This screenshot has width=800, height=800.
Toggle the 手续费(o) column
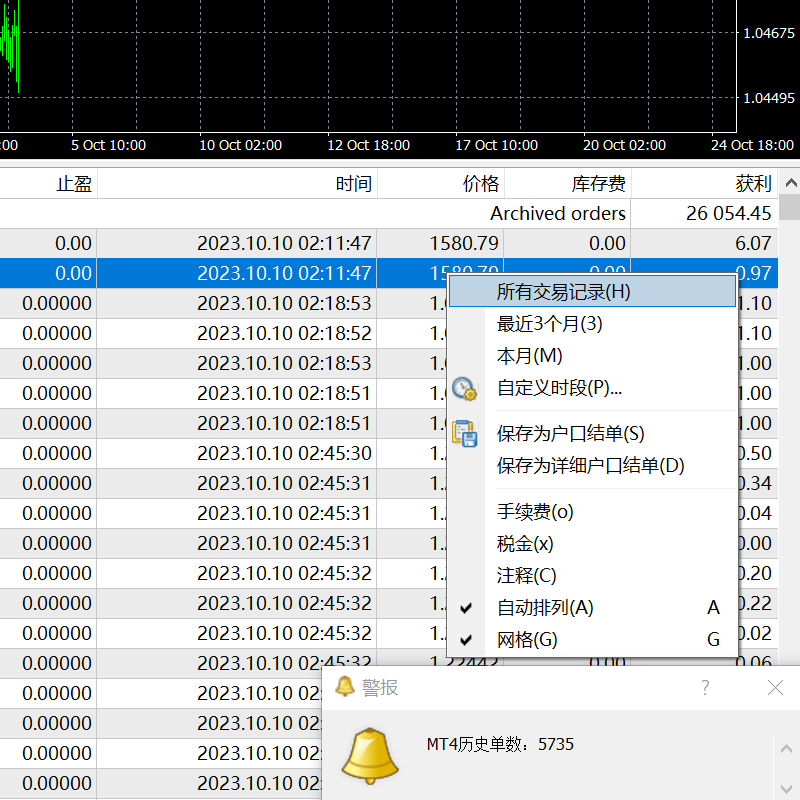[x=535, y=512]
